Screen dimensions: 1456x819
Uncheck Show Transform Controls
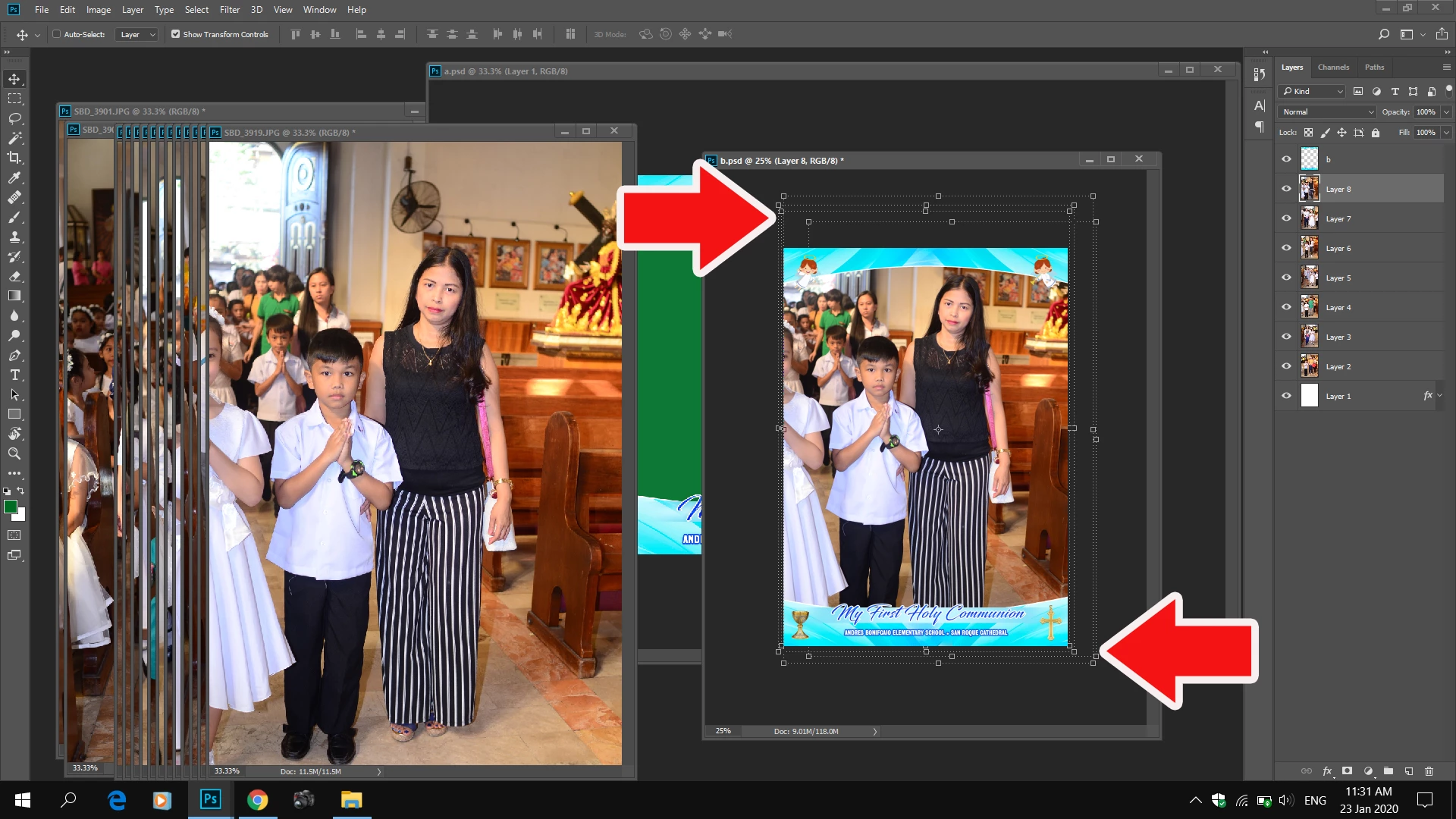pyautogui.click(x=176, y=34)
